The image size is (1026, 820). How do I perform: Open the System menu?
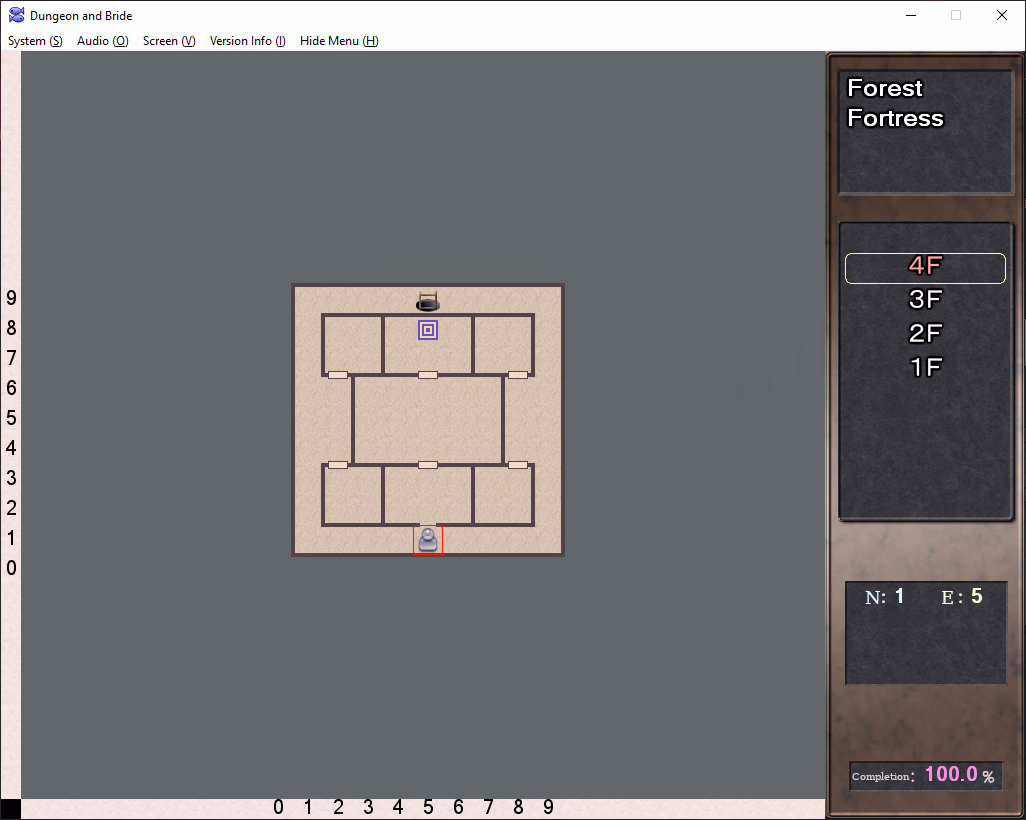coord(35,41)
